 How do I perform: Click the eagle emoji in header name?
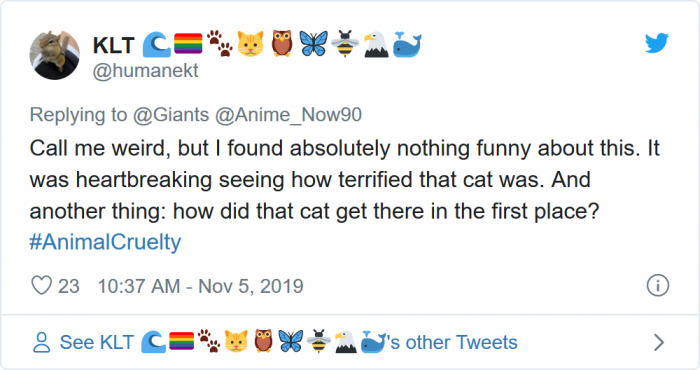[375, 44]
